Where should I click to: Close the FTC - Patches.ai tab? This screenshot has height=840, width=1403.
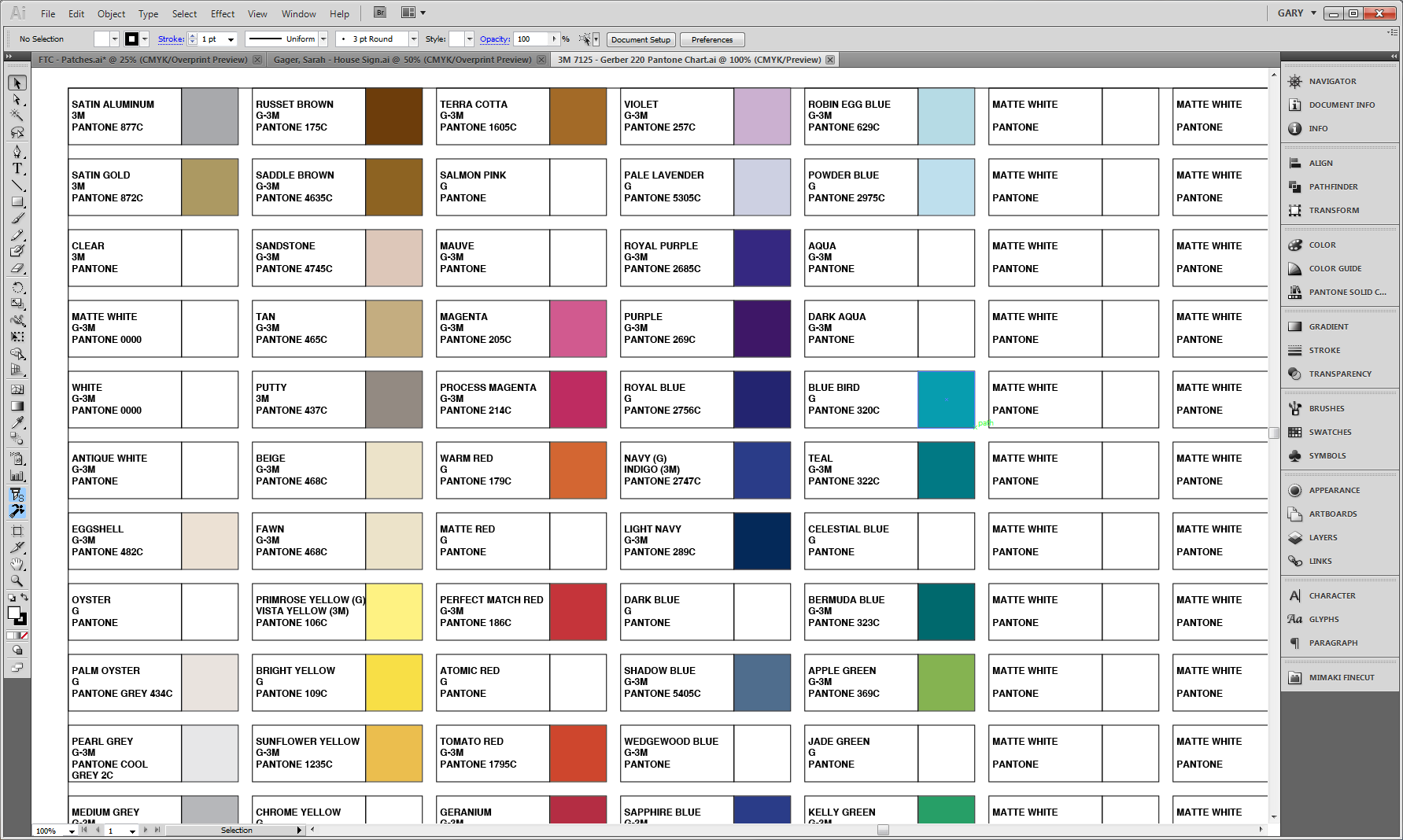(257, 60)
